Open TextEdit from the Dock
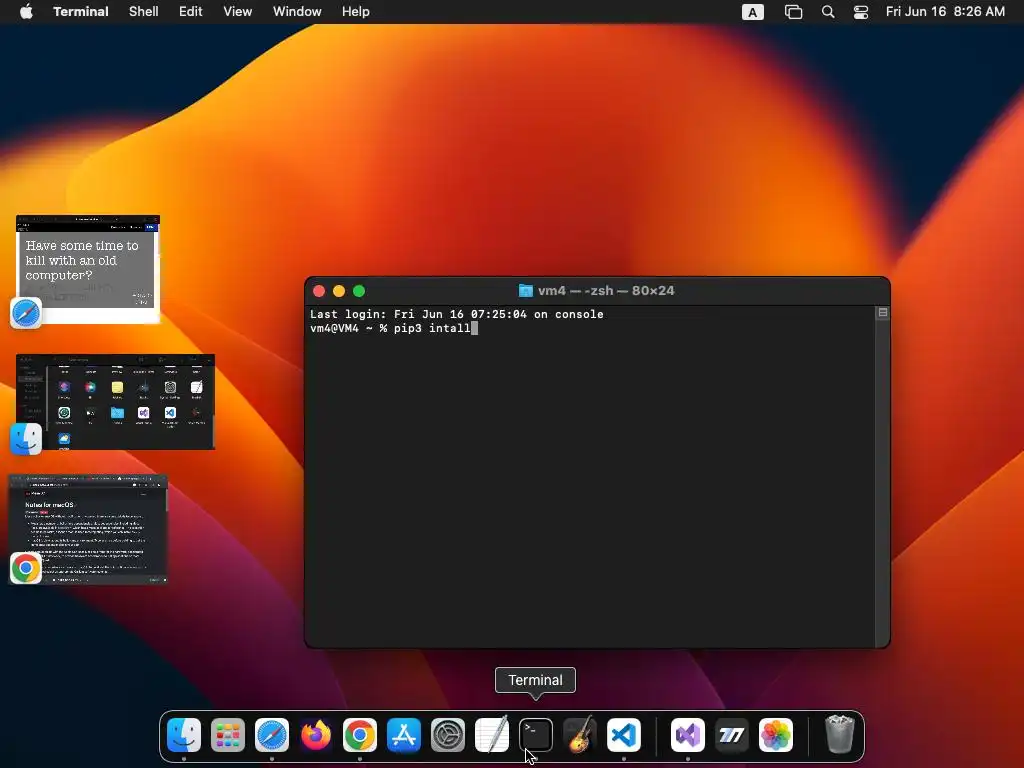The image size is (1024, 768). [492, 735]
